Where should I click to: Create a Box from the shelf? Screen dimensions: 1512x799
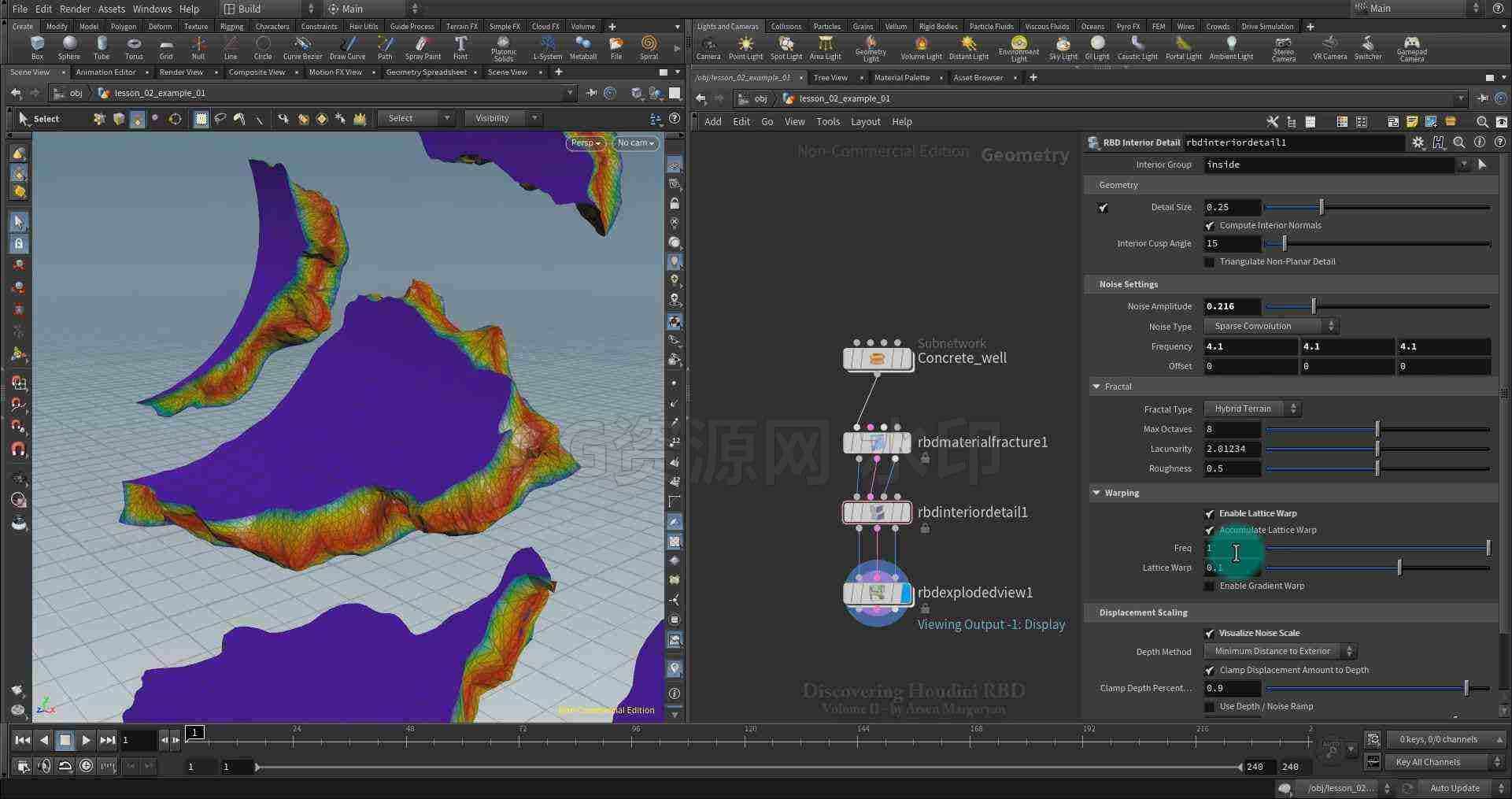37,47
